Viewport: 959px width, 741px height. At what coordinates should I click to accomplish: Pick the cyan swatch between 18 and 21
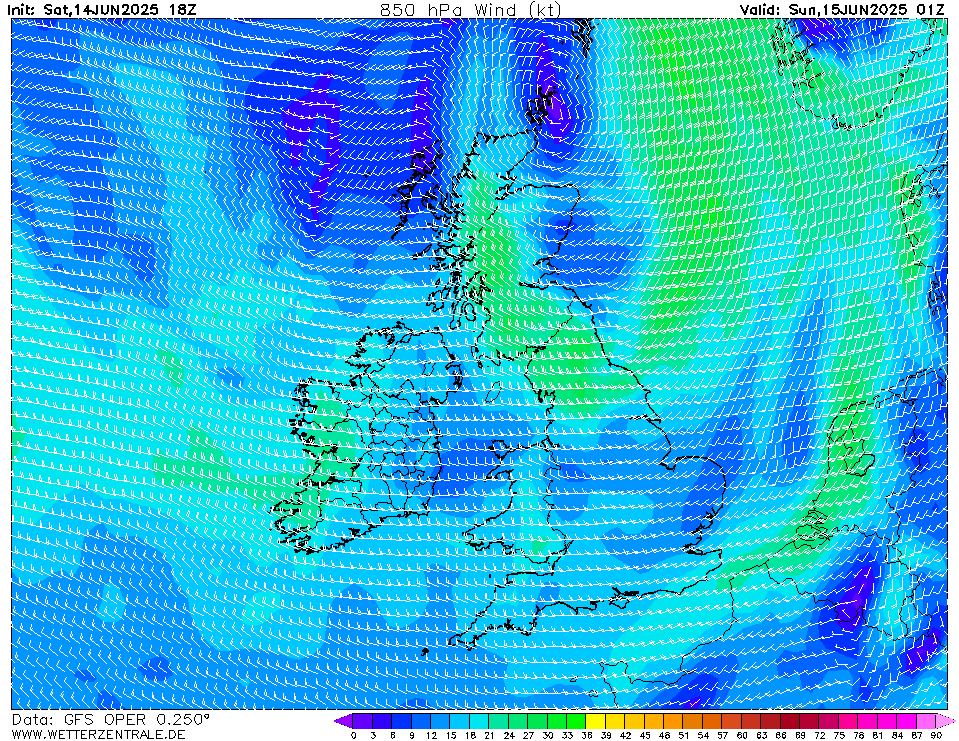coord(480,721)
